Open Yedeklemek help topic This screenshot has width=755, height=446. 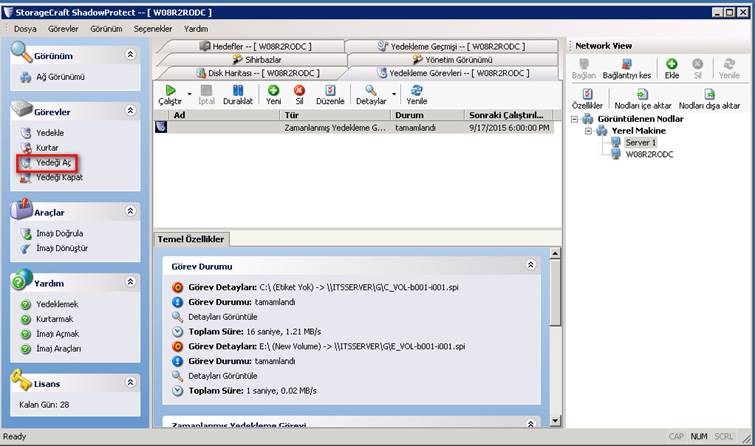57,304
